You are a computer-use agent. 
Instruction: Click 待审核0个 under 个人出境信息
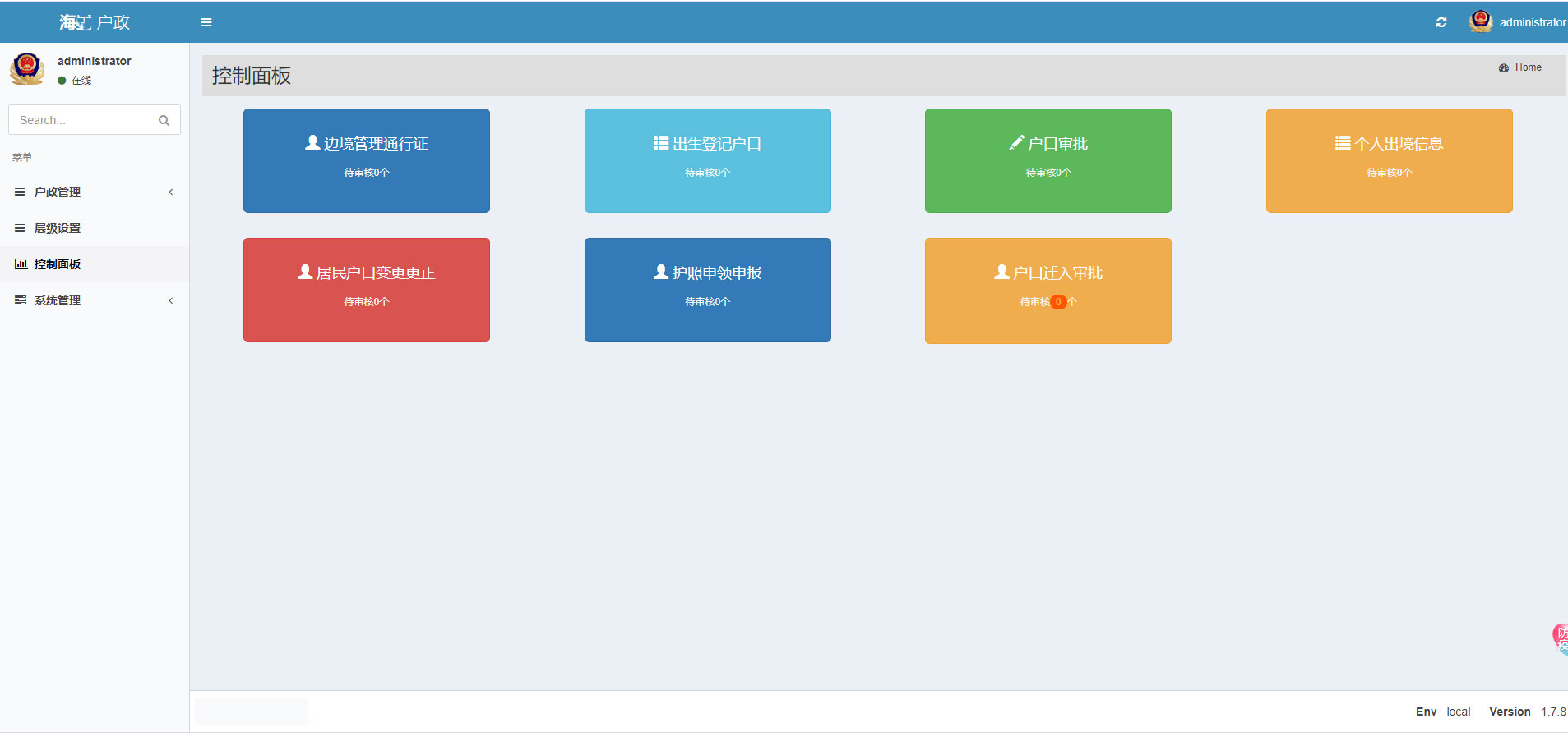[x=1390, y=173]
